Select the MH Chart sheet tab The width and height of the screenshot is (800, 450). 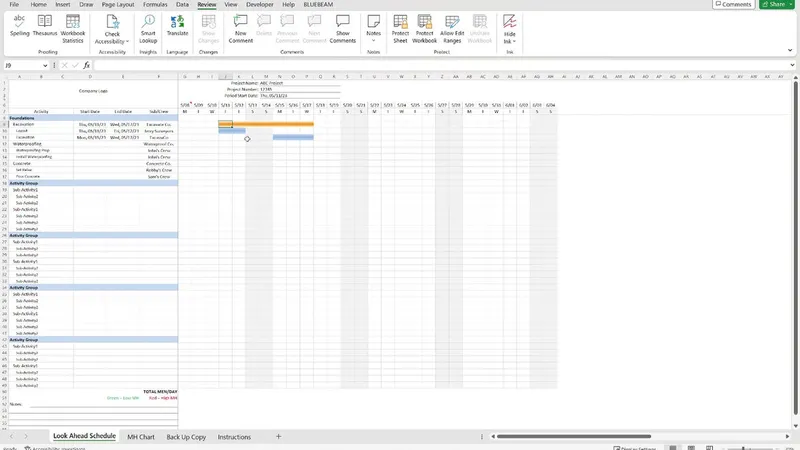[x=141, y=437]
